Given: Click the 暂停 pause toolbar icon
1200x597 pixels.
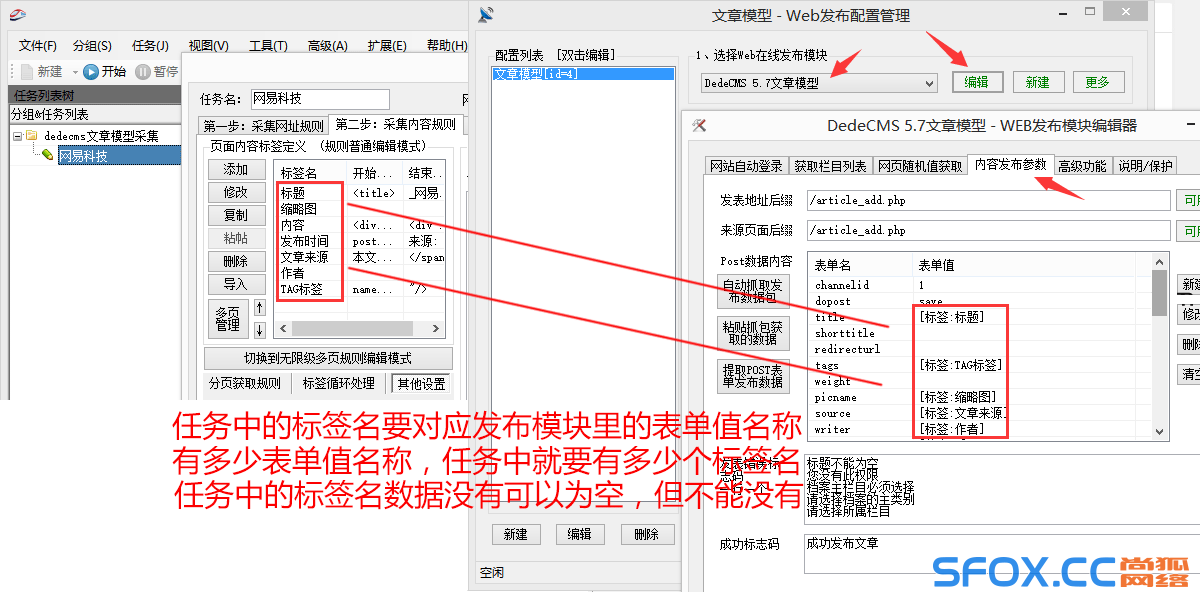Looking at the screenshot, I should [143, 71].
